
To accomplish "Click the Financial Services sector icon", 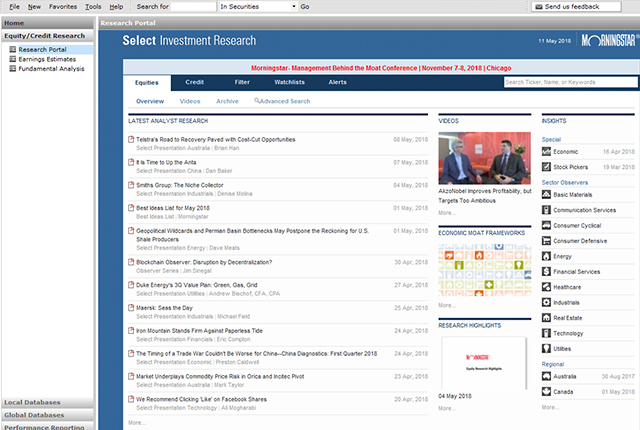I will pos(546,271).
